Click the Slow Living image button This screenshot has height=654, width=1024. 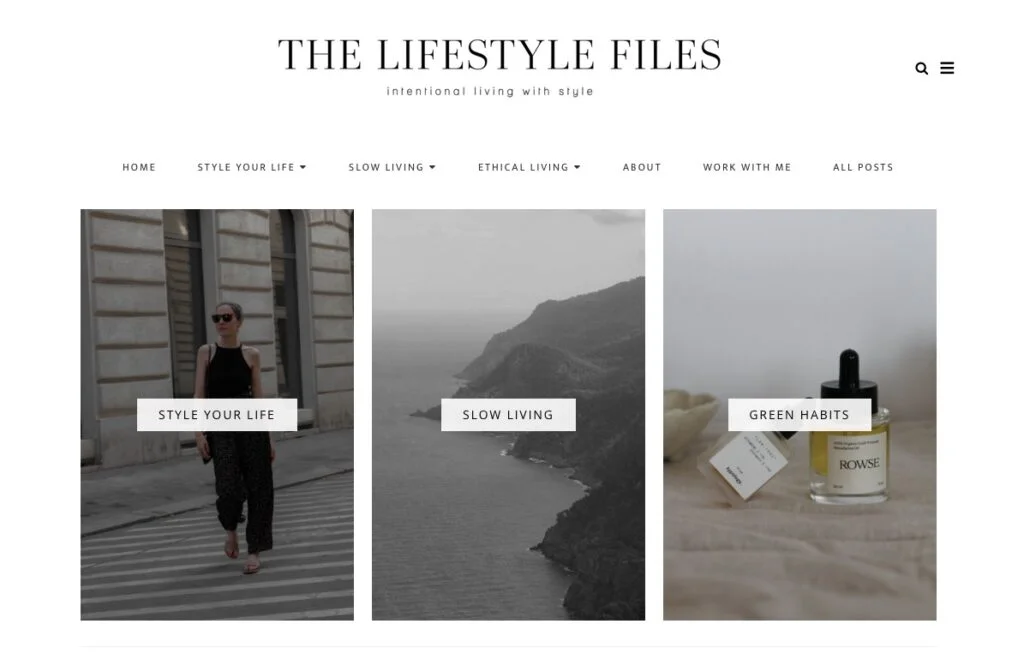click(x=508, y=415)
